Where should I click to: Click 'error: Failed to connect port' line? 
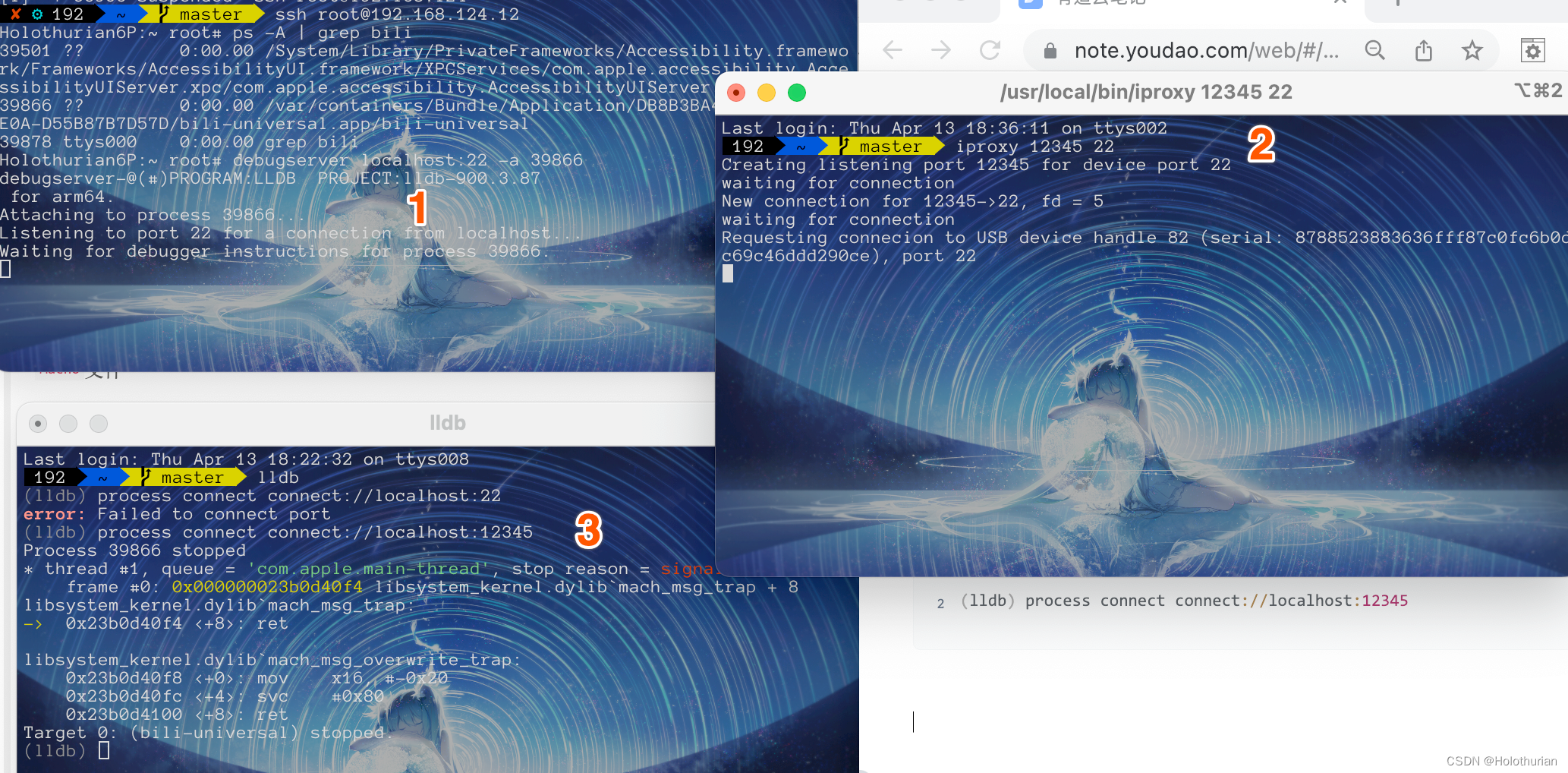click(x=177, y=514)
